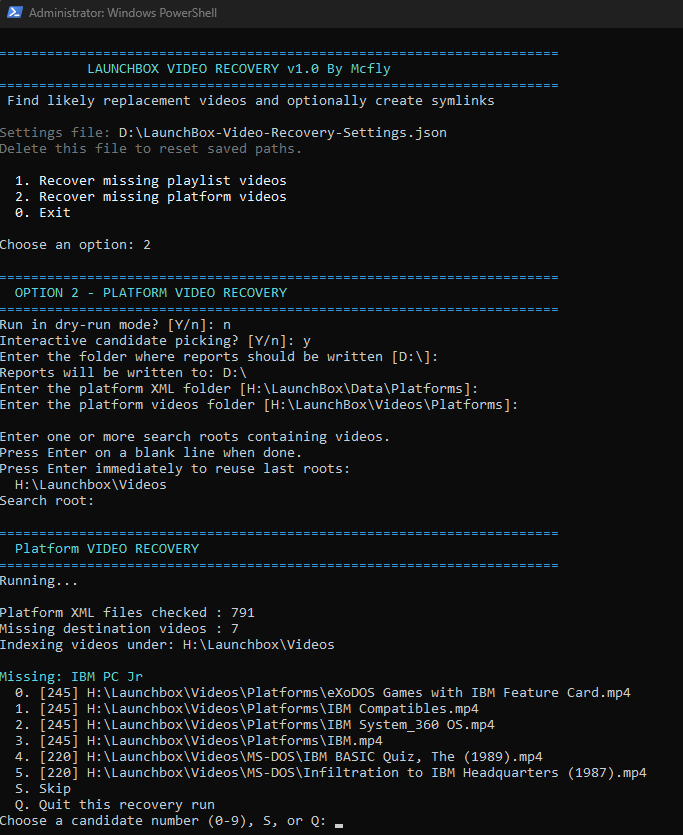Click the Interactive candidate picking prompt line
The width and height of the screenshot is (683, 835).
click(x=155, y=341)
